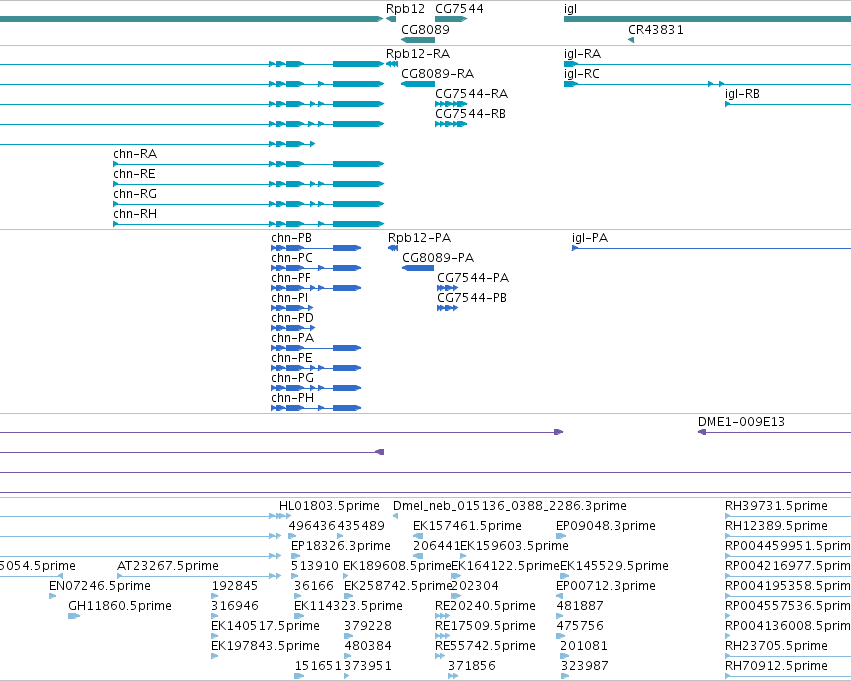Click the chn-PC protein label
This screenshot has height=681, width=851.
point(292,258)
